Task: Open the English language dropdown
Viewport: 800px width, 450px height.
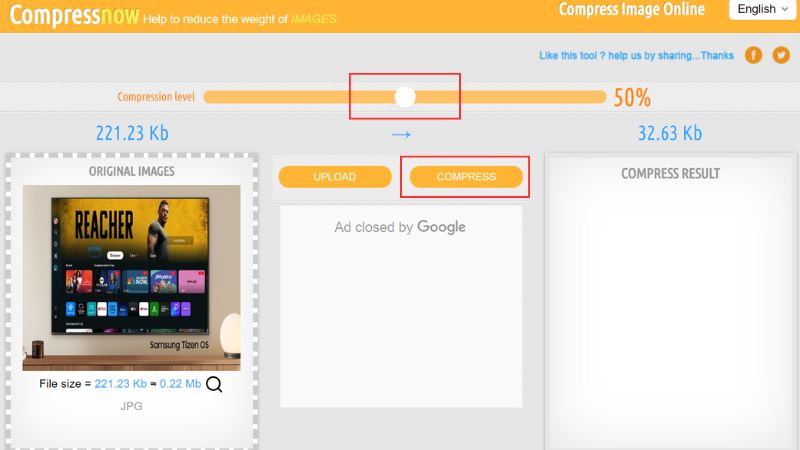Action: point(762,9)
